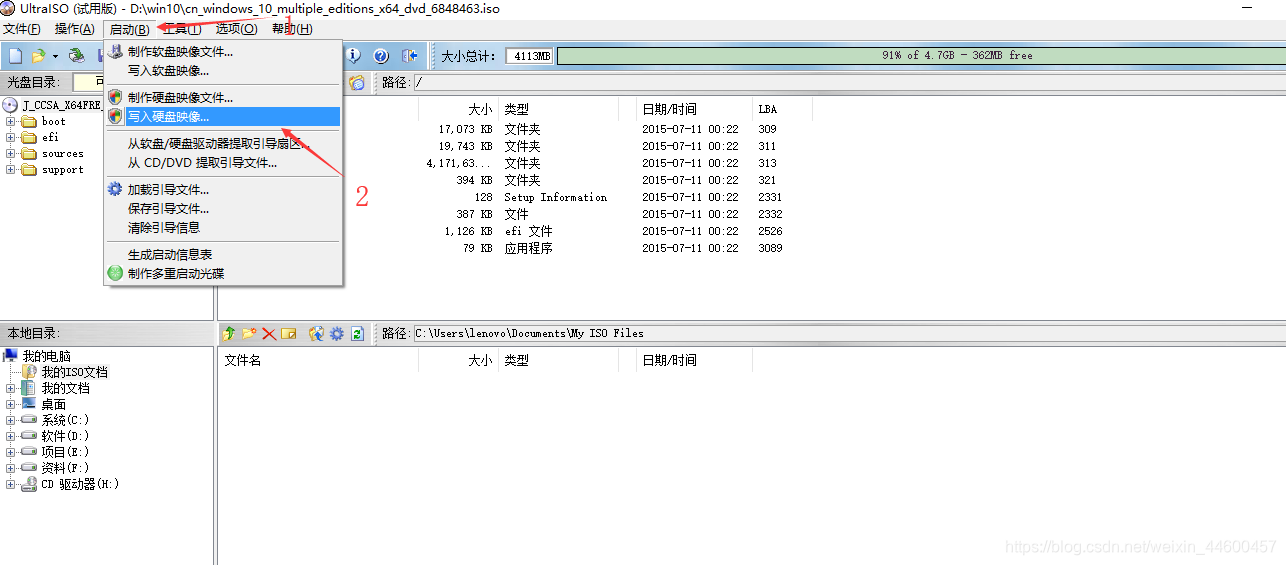The image size is (1286, 565).
Task: Expand 桌面 node in local tree
Action: point(11,404)
